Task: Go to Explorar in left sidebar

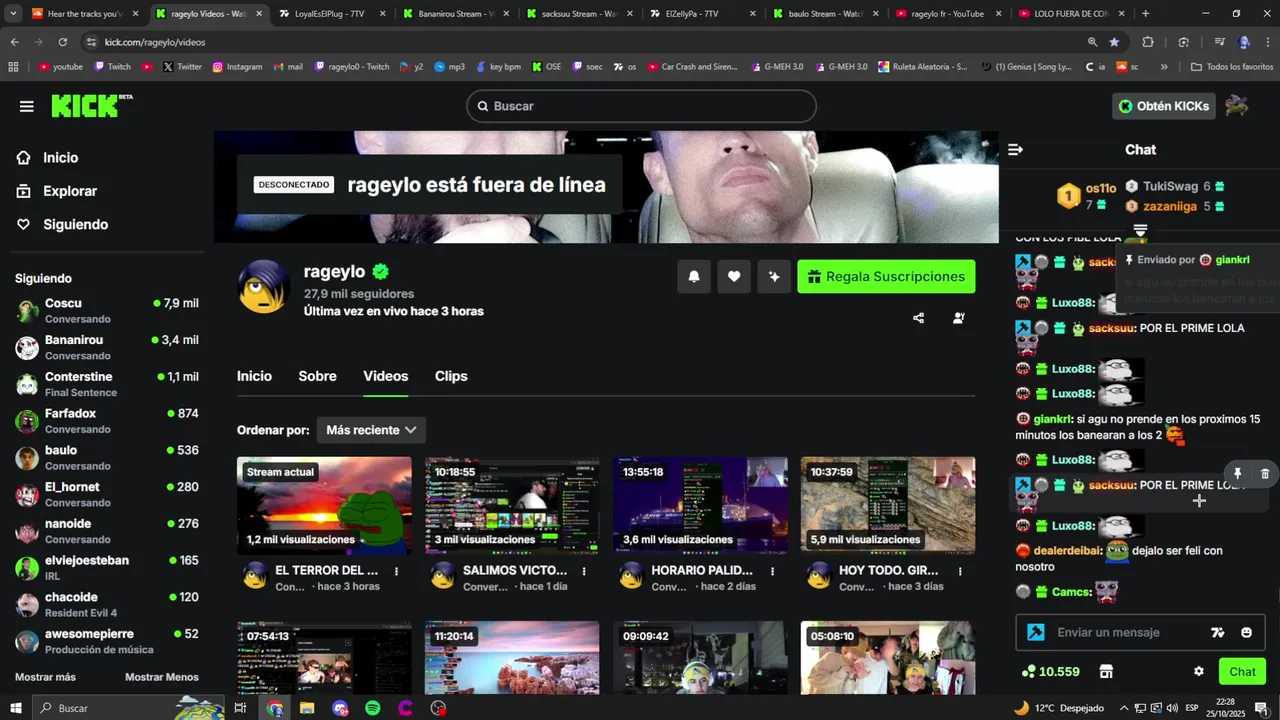Action: [x=70, y=191]
